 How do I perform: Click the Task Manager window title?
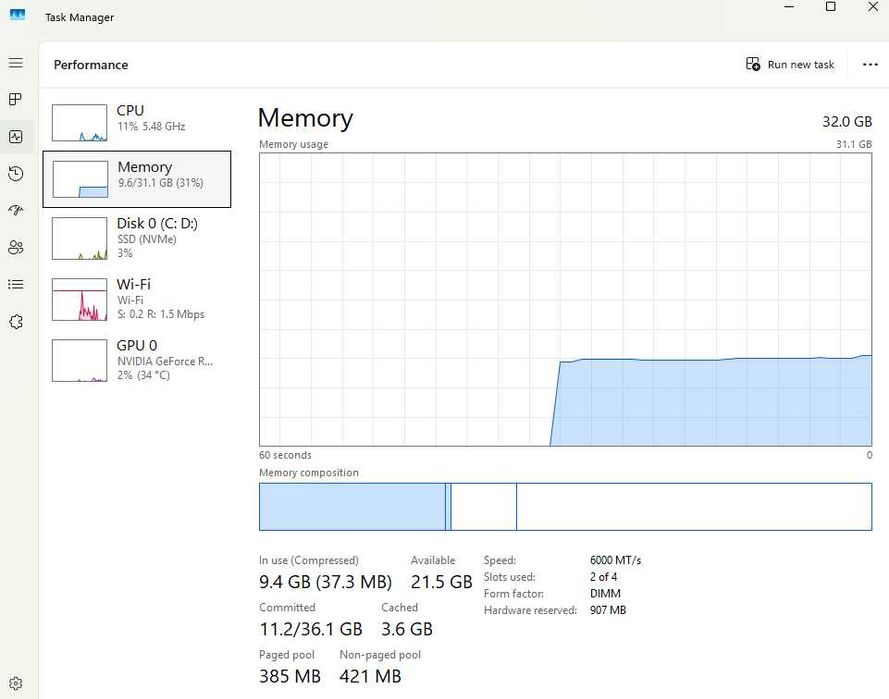click(x=79, y=18)
